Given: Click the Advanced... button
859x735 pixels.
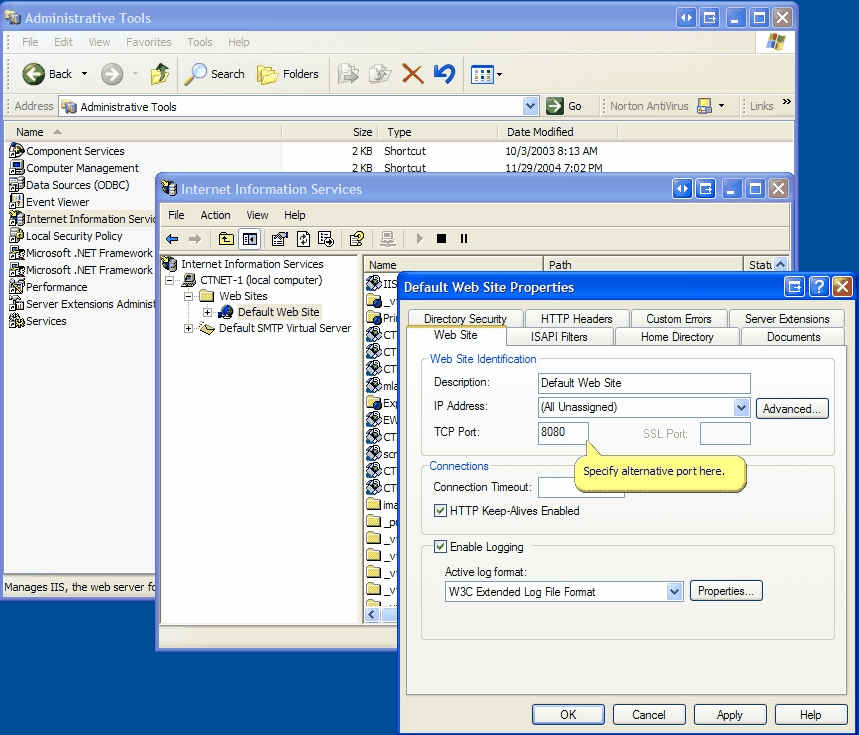Looking at the screenshot, I should [x=792, y=408].
